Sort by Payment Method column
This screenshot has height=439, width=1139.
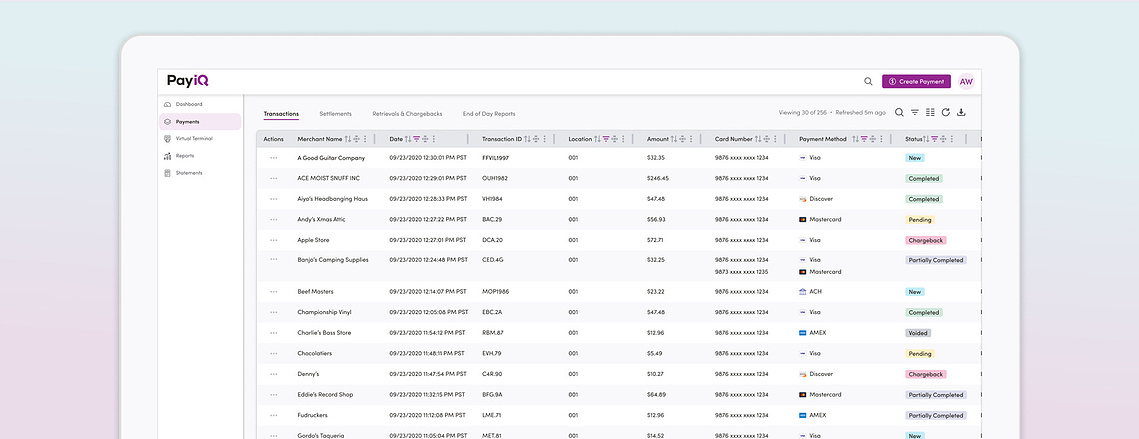point(856,139)
